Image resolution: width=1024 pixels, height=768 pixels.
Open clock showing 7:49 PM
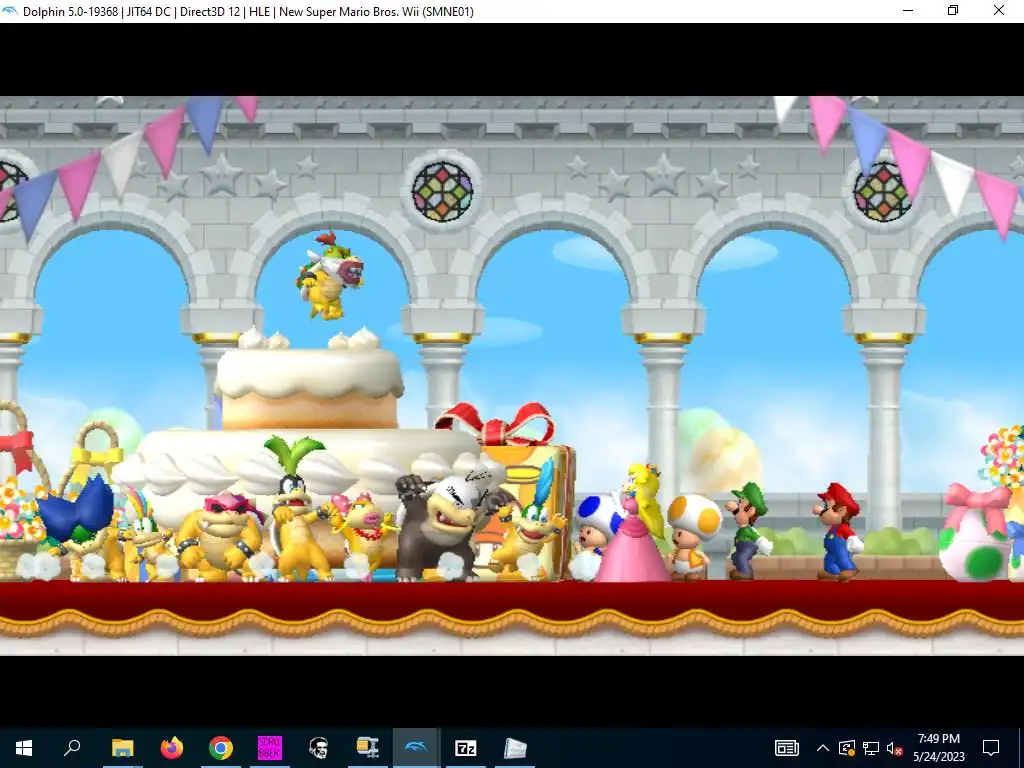938,748
